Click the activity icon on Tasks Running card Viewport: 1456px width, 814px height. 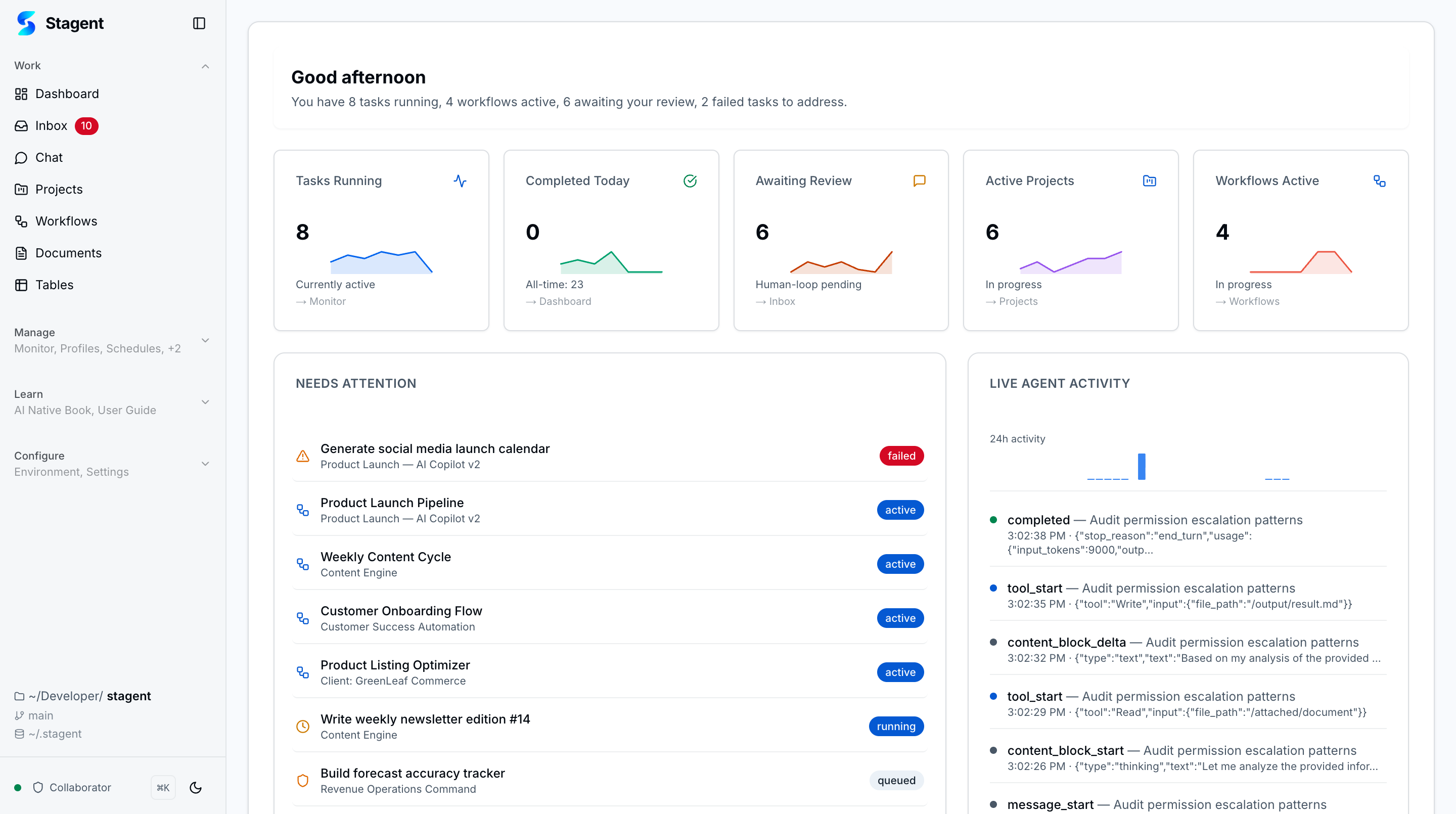(x=461, y=182)
